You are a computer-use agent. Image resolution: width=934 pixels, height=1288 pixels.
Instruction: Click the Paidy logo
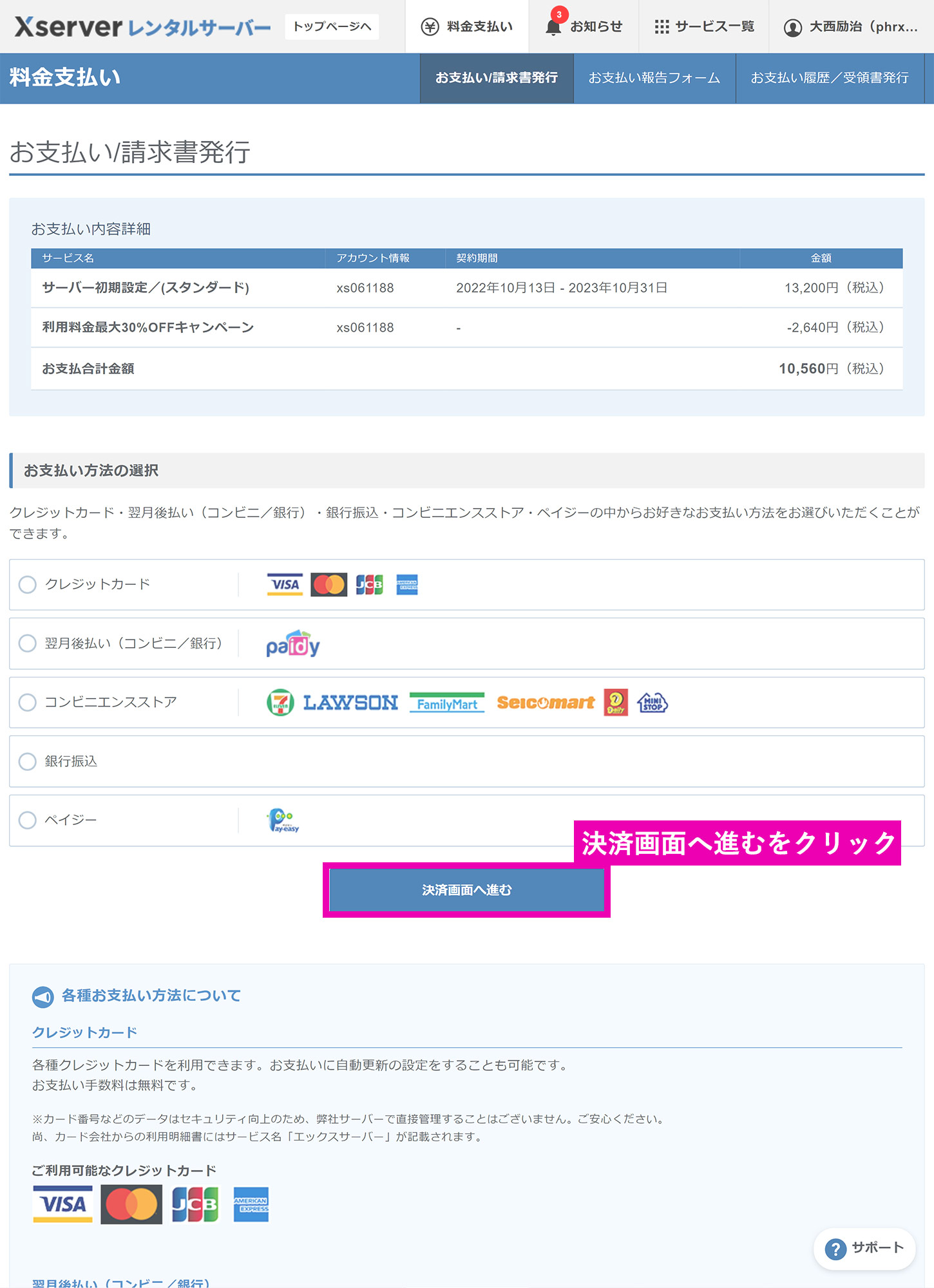click(x=293, y=643)
